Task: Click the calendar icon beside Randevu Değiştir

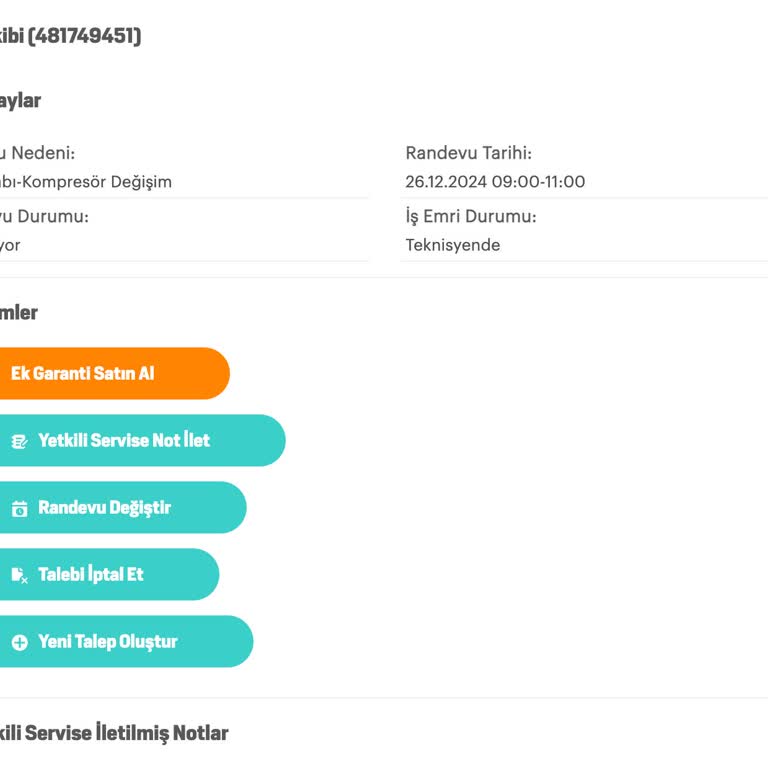Action: coord(19,508)
